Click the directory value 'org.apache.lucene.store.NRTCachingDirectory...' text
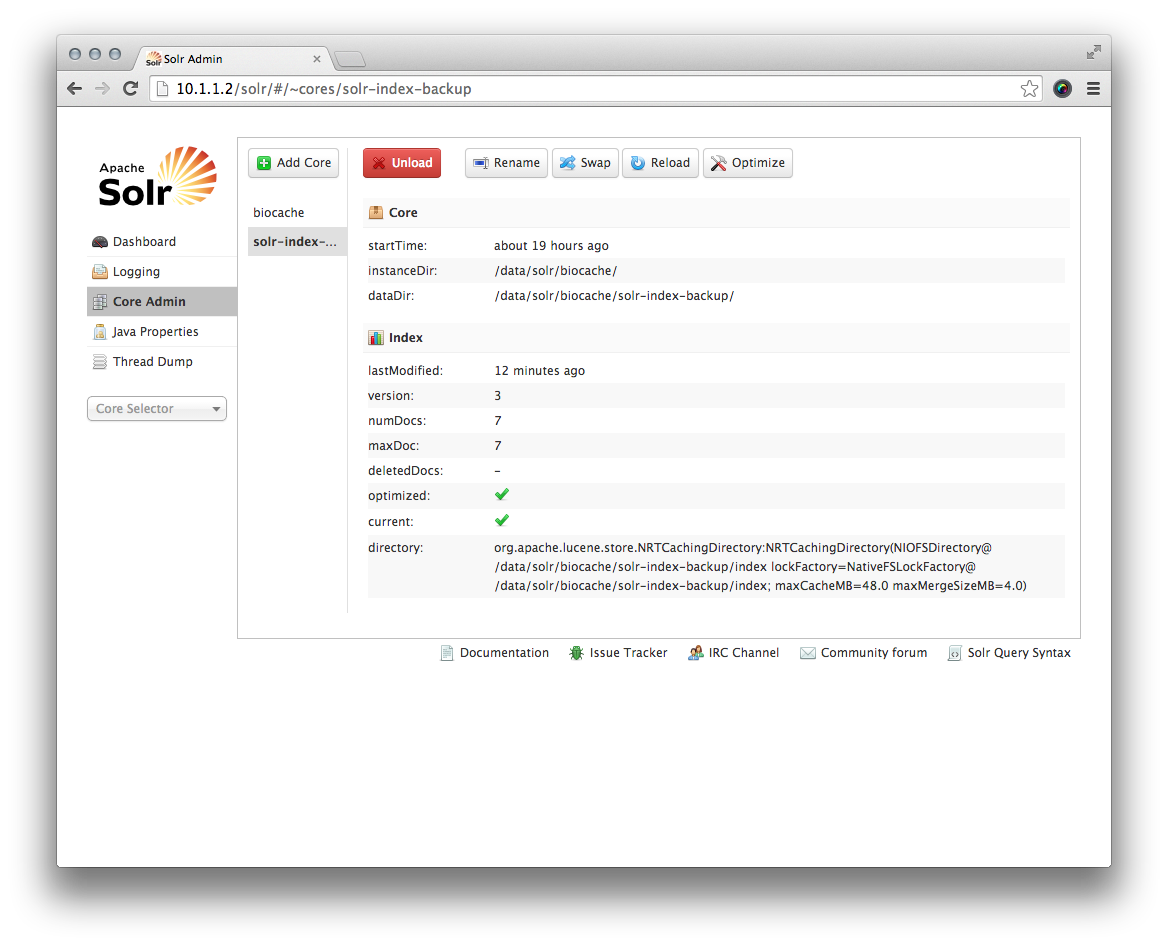Screen dimensions: 1168x946 [761, 567]
